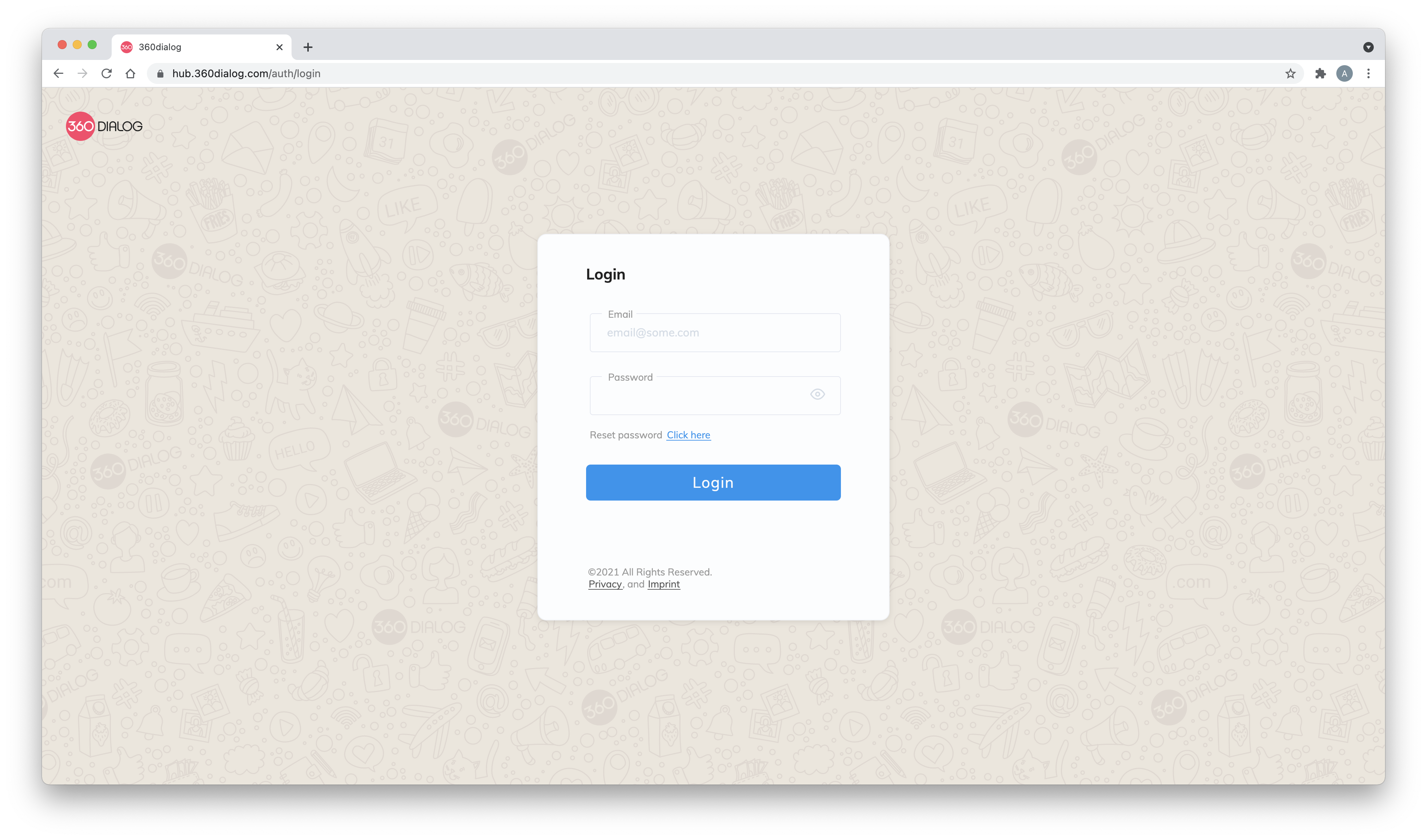
Task: View site info via lock icon
Action: click(160, 73)
